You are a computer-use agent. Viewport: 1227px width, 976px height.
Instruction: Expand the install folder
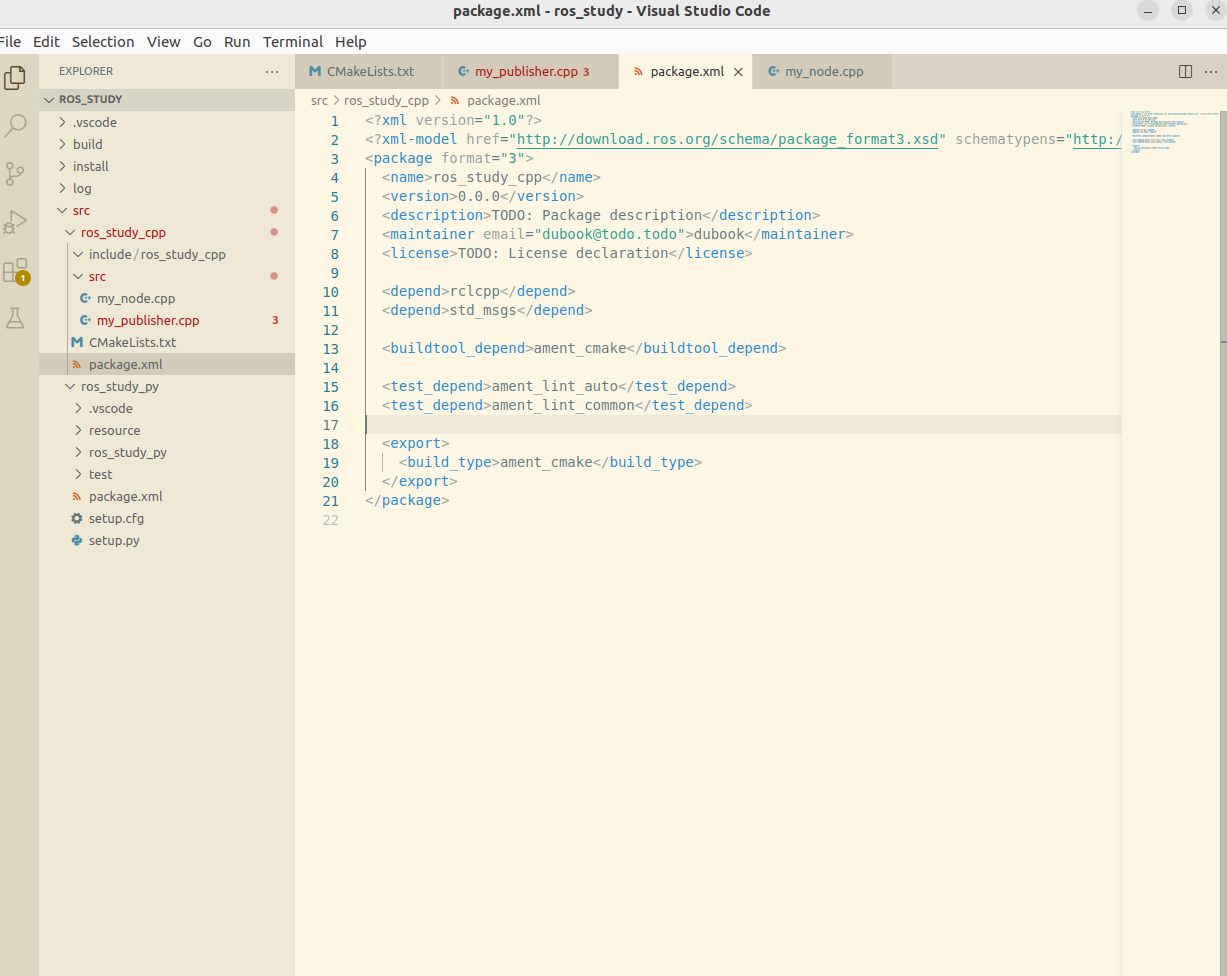(167, 166)
